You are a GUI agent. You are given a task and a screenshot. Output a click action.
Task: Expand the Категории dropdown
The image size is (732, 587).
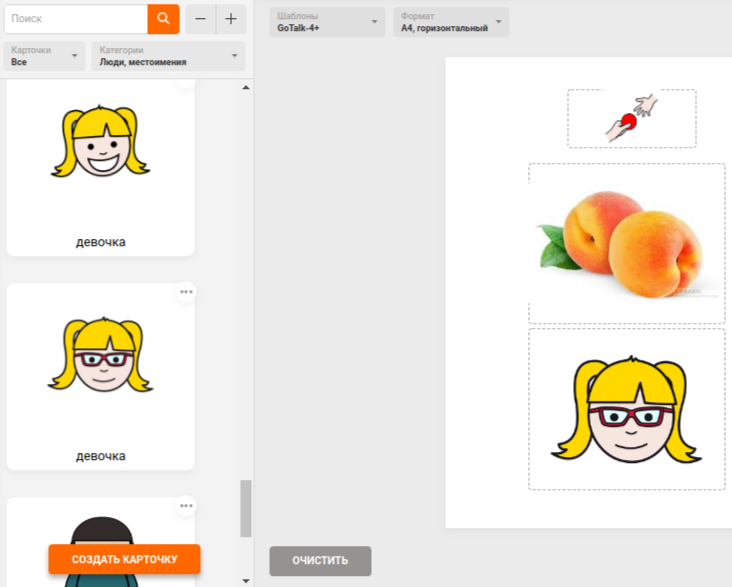click(x=168, y=56)
